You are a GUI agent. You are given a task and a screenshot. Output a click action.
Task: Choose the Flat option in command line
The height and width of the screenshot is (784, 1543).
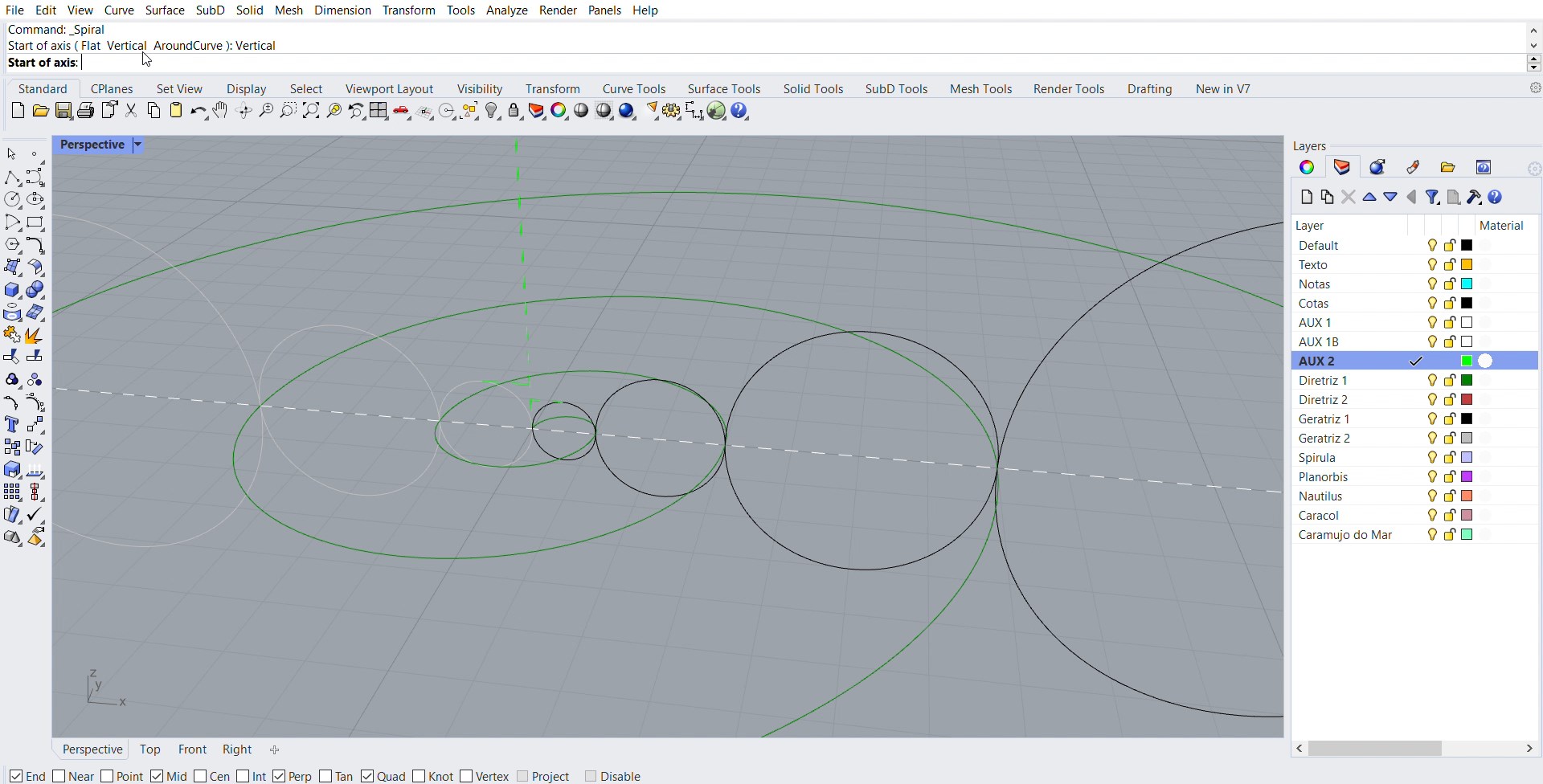coord(91,46)
